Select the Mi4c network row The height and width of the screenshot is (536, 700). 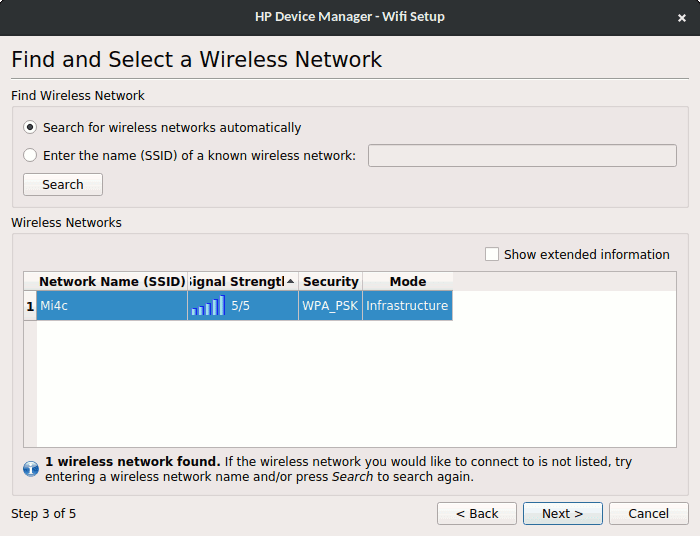[110, 306]
